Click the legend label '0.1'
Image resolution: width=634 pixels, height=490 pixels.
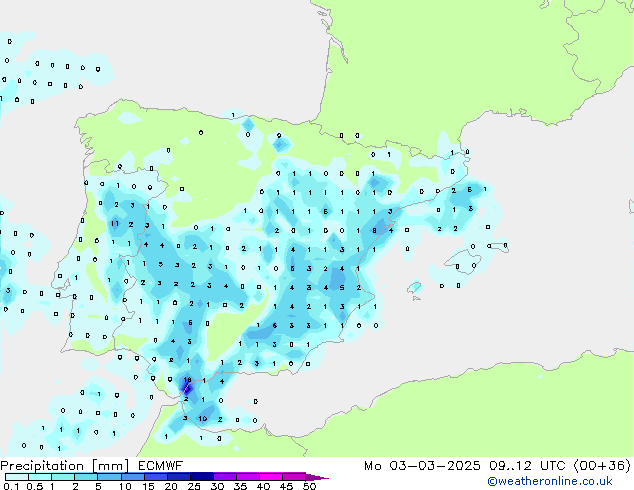[x=11, y=486]
